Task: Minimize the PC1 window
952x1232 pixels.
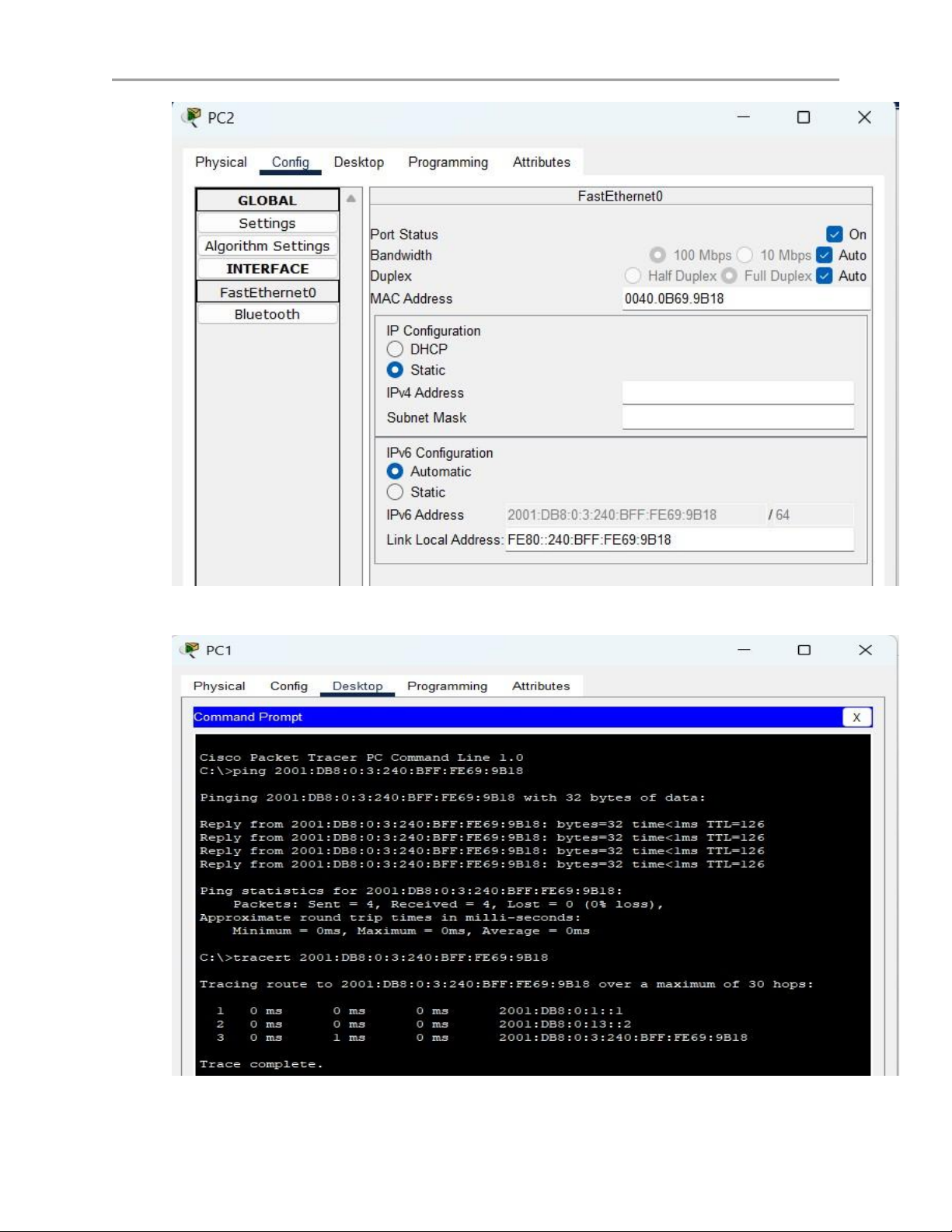Action: pos(745,650)
